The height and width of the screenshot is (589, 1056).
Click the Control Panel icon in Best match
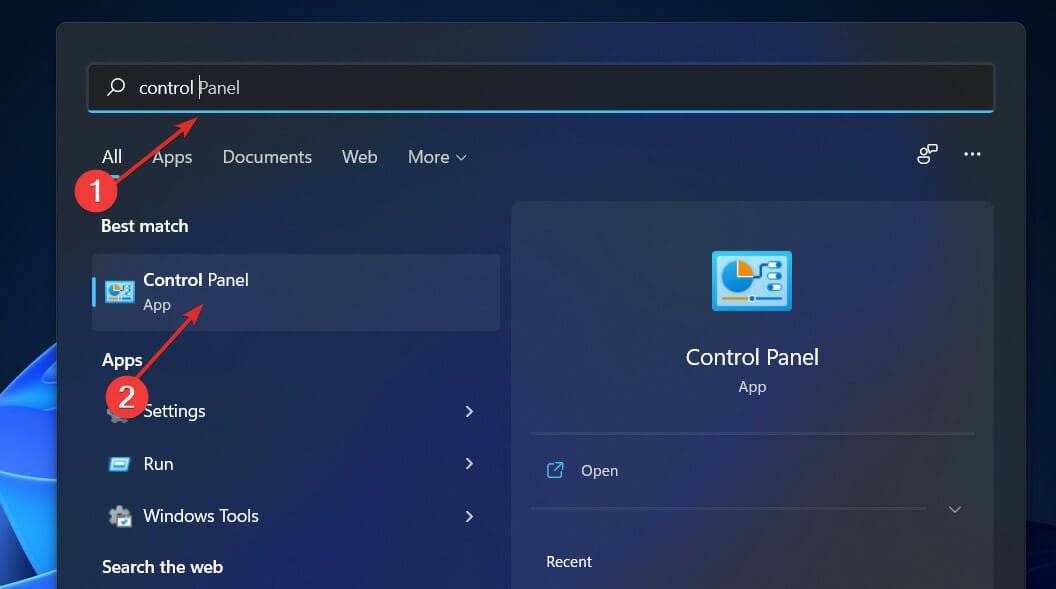(x=122, y=291)
